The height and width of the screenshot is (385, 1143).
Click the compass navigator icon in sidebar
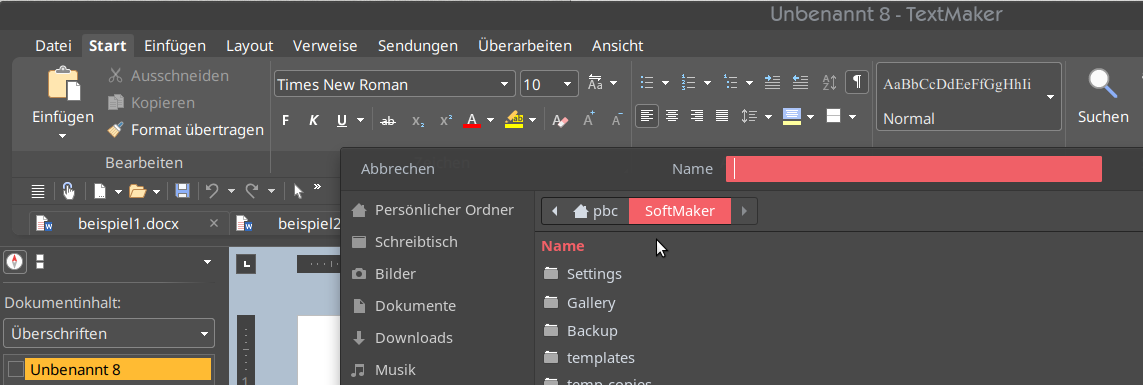click(15, 261)
